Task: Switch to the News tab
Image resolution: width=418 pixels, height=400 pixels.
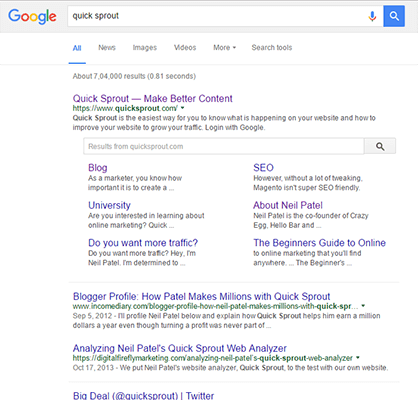Action: click(x=107, y=48)
